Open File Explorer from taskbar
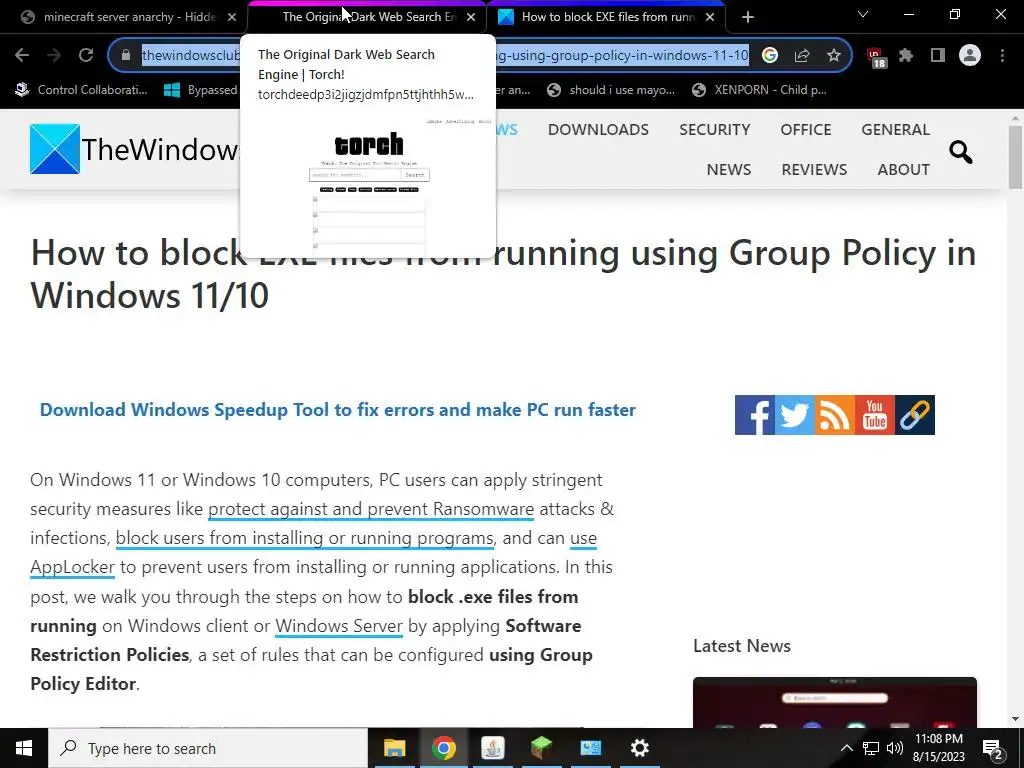Image resolution: width=1024 pixels, height=768 pixels. click(394, 748)
